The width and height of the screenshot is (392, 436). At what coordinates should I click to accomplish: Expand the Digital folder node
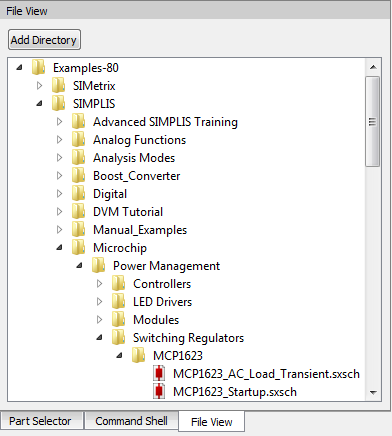(x=59, y=194)
